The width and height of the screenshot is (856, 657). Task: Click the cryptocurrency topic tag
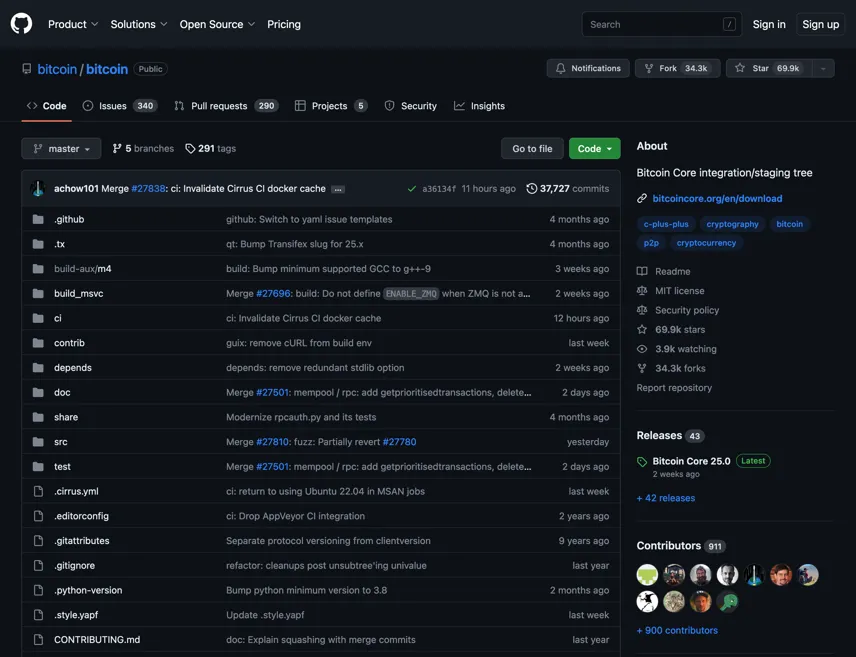tap(706, 243)
